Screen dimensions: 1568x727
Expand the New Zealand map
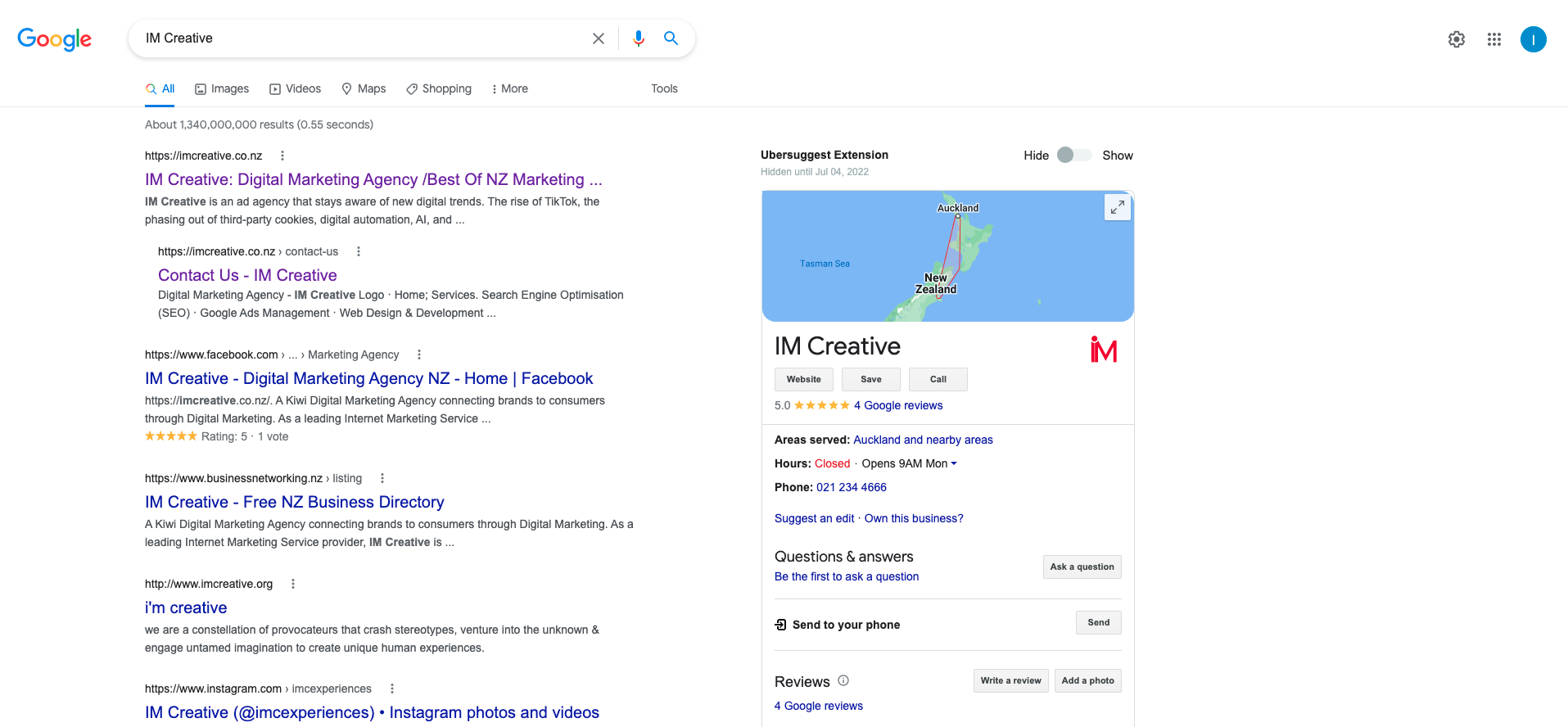(x=1118, y=207)
